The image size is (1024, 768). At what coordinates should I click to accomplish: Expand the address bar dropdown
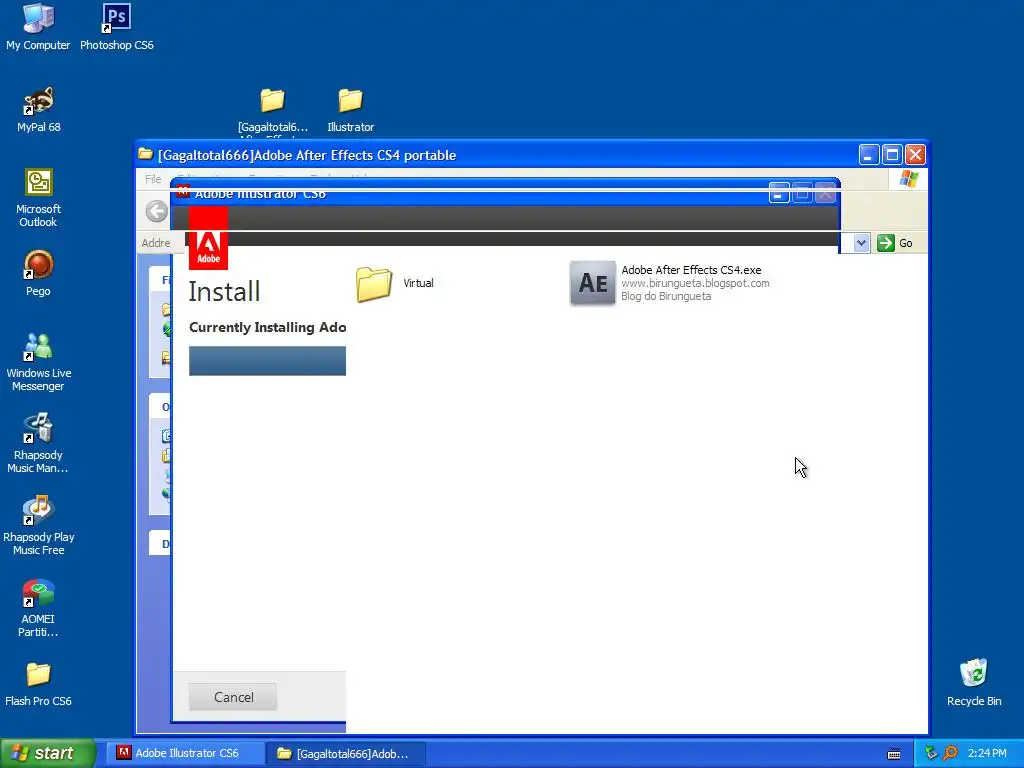click(x=861, y=243)
